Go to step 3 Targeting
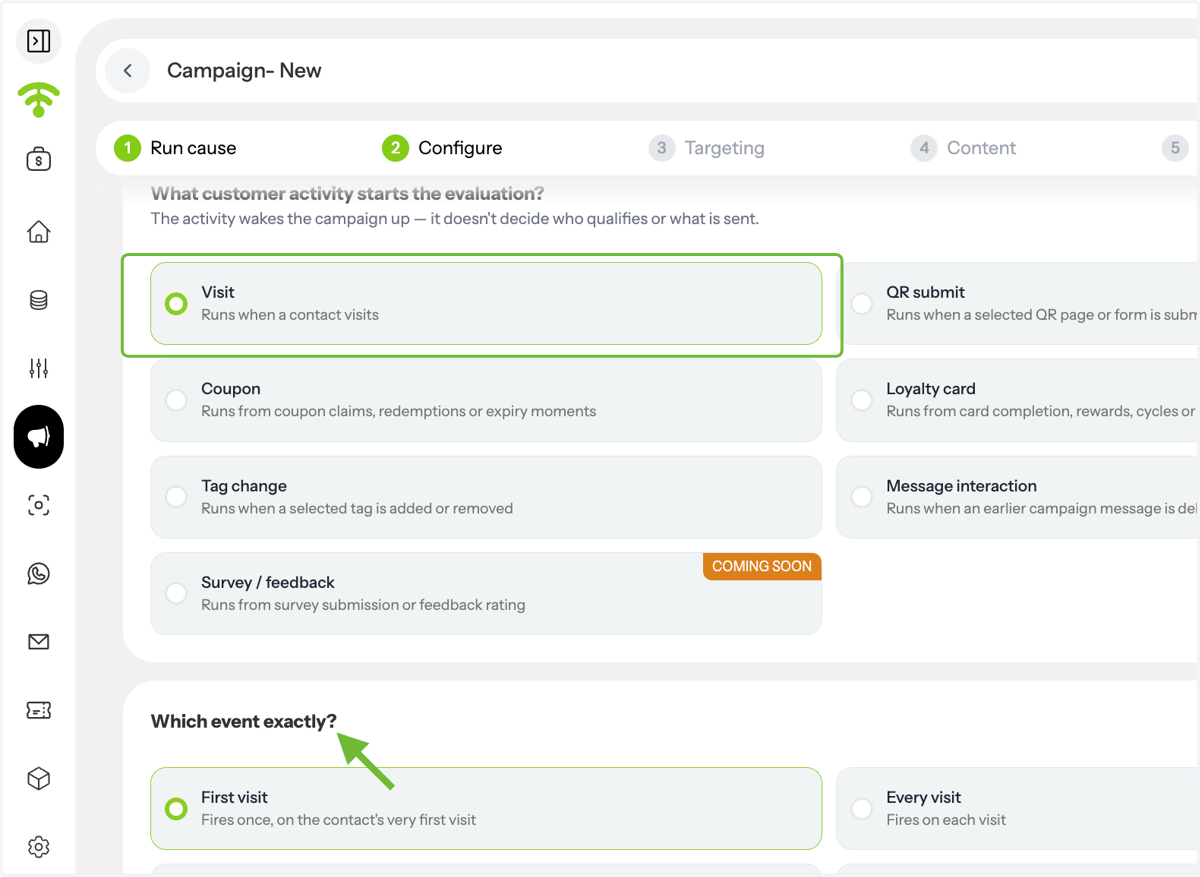Screen dimensions: 1200x877 (x=706, y=148)
